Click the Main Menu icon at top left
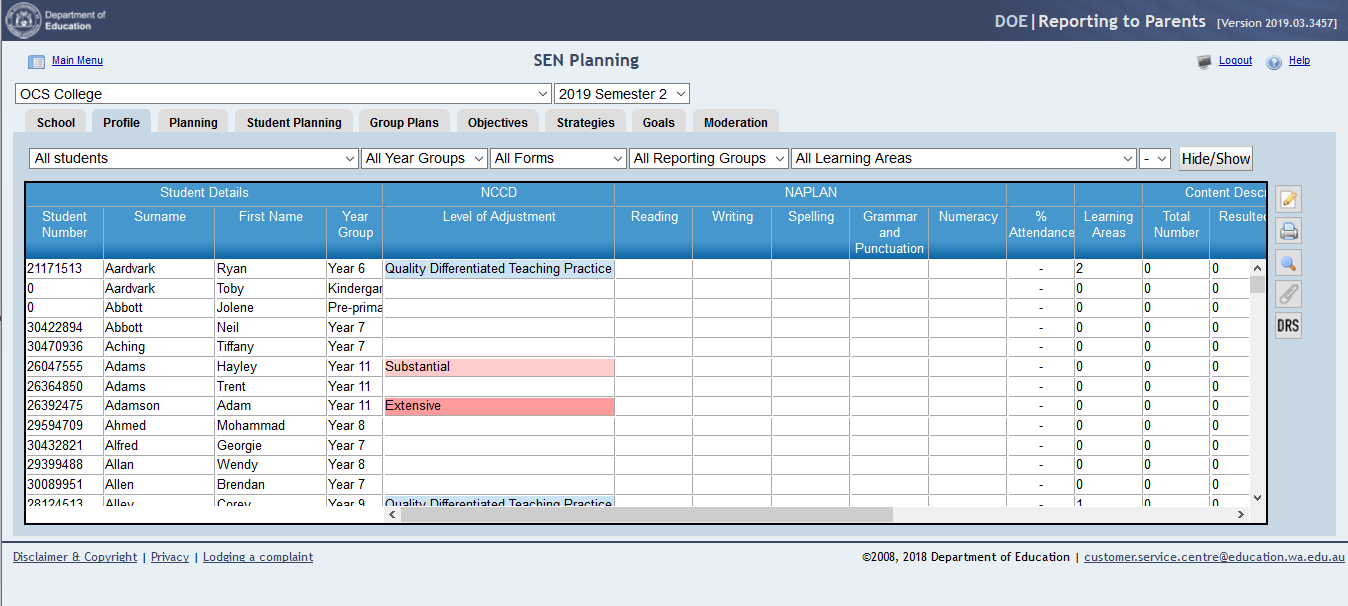 point(36,62)
